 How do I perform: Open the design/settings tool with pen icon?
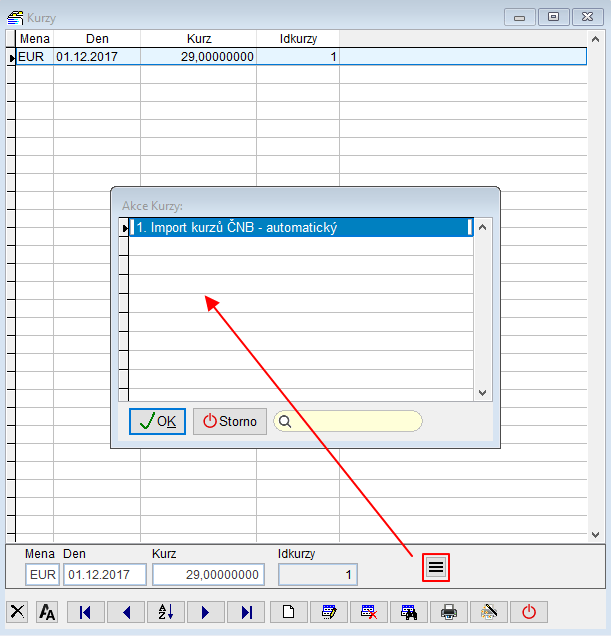(x=488, y=612)
